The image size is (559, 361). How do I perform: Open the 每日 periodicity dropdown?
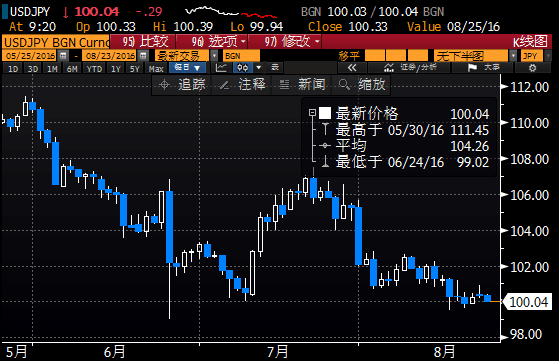(x=188, y=67)
